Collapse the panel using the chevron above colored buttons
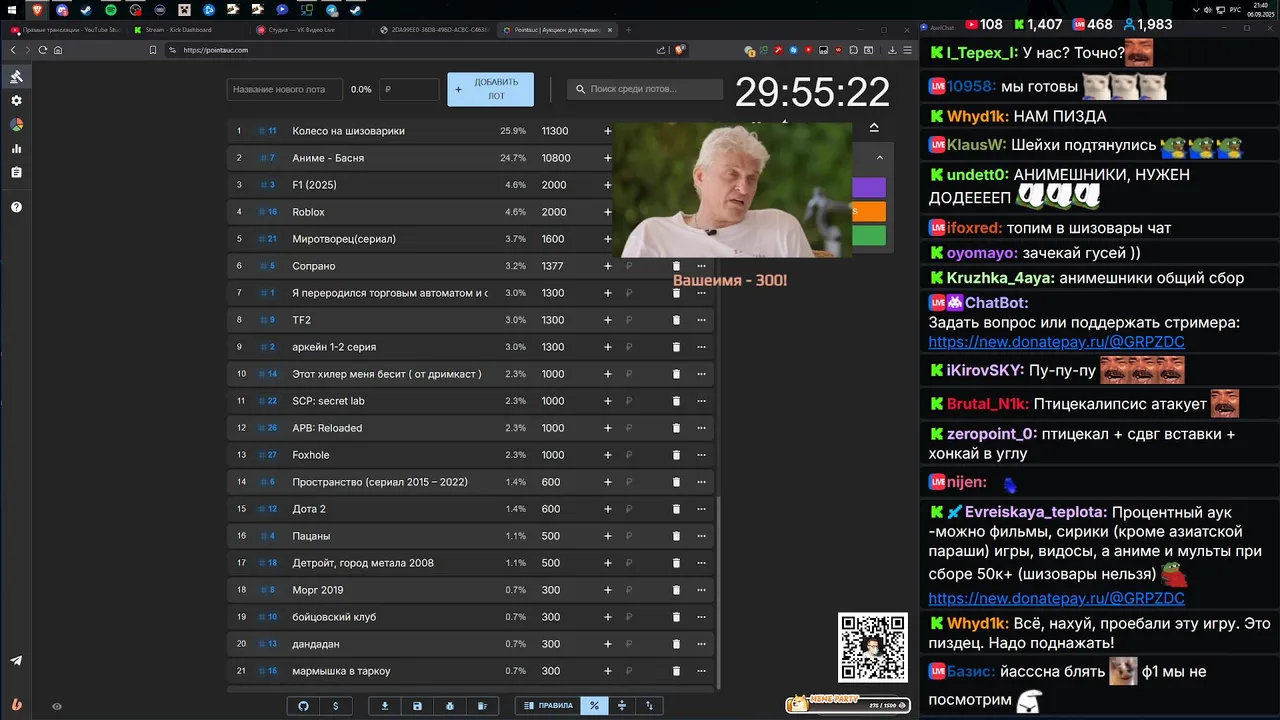The width and height of the screenshot is (1280, 720). tap(880, 157)
